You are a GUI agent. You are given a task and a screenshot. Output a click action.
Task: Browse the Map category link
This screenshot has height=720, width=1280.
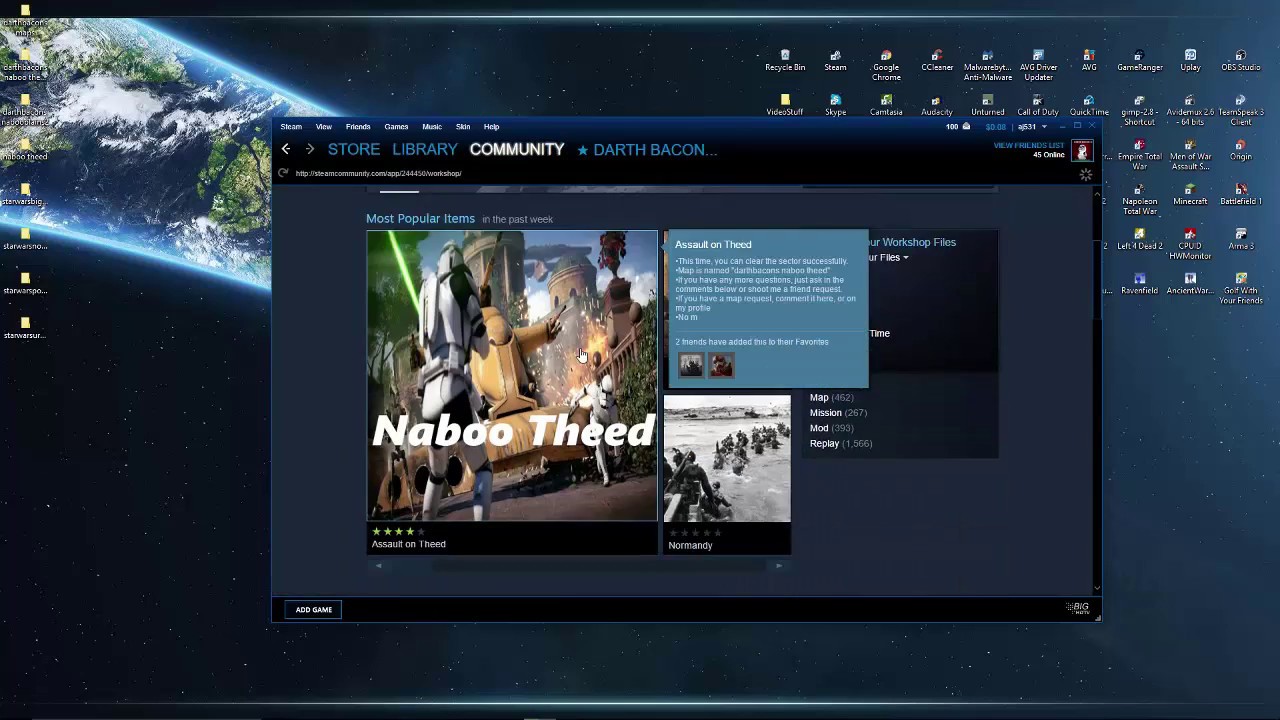819,398
